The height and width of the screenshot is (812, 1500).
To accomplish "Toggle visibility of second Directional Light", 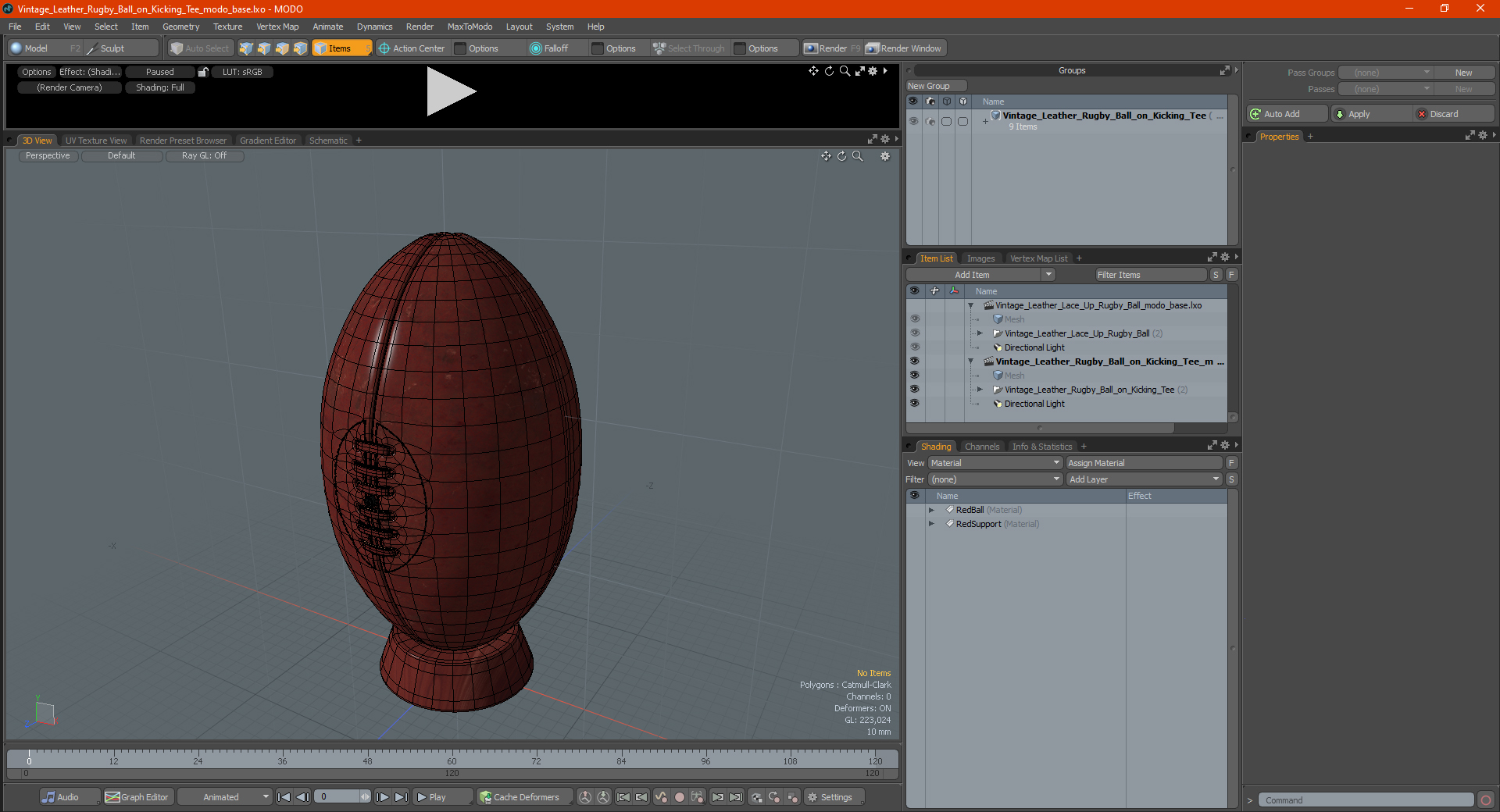I will pos(915,404).
